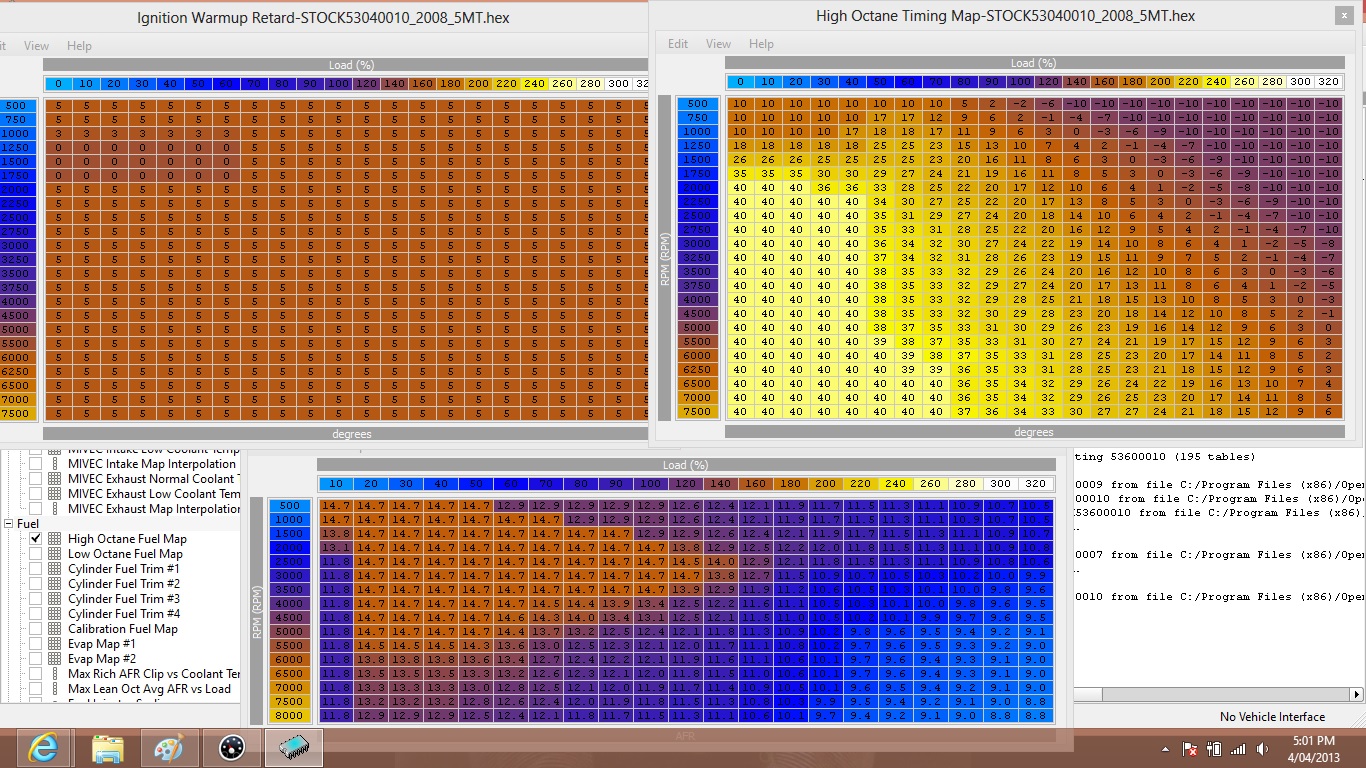This screenshot has width=1366, height=768.
Task: Enable the Cylinder Fuel Trim #1 checkbox
Action: 36,569
